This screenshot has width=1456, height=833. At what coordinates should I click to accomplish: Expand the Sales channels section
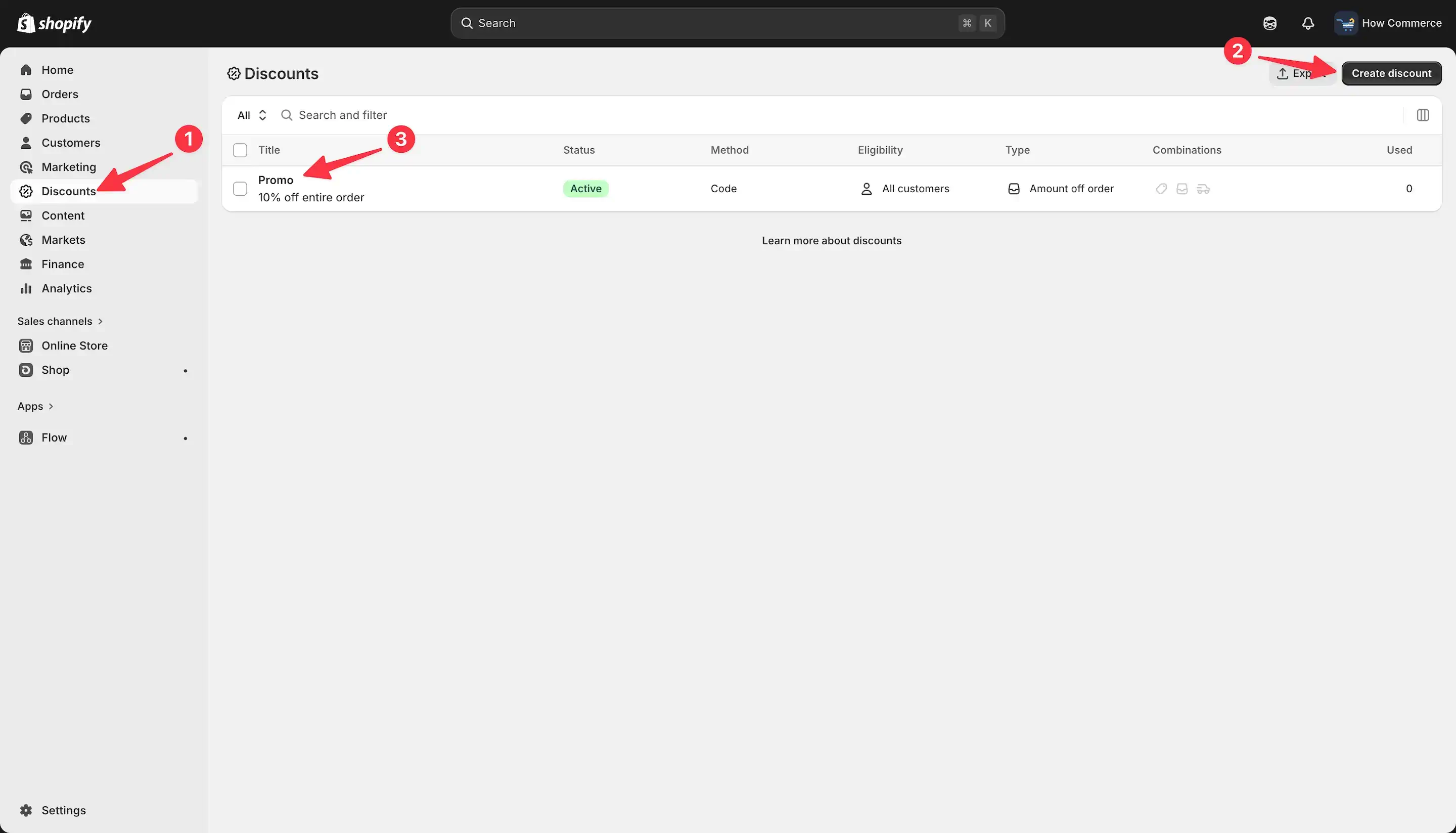point(60,321)
